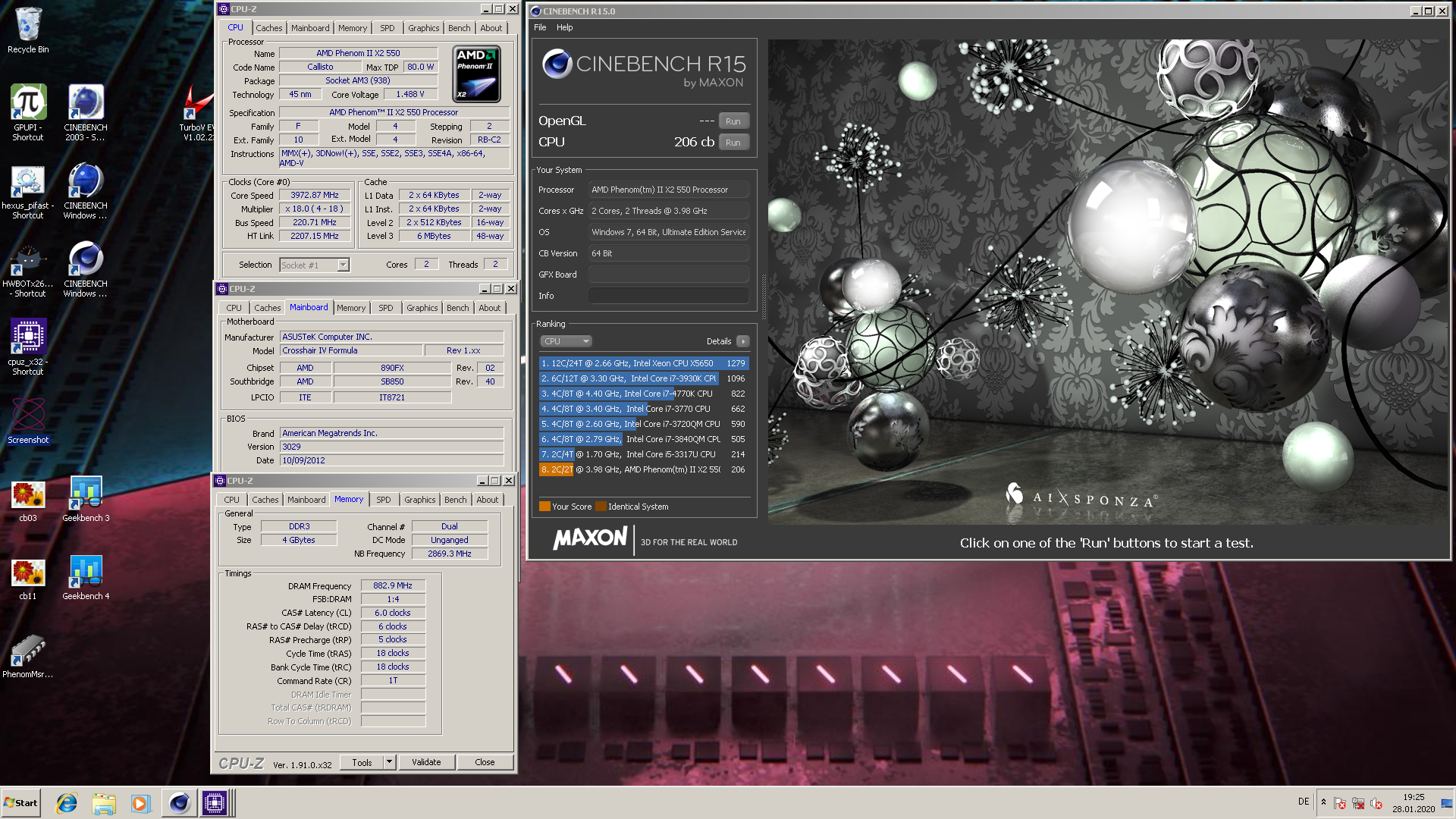Click the Start button
Screen dimensions: 1456x819
[20, 803]
